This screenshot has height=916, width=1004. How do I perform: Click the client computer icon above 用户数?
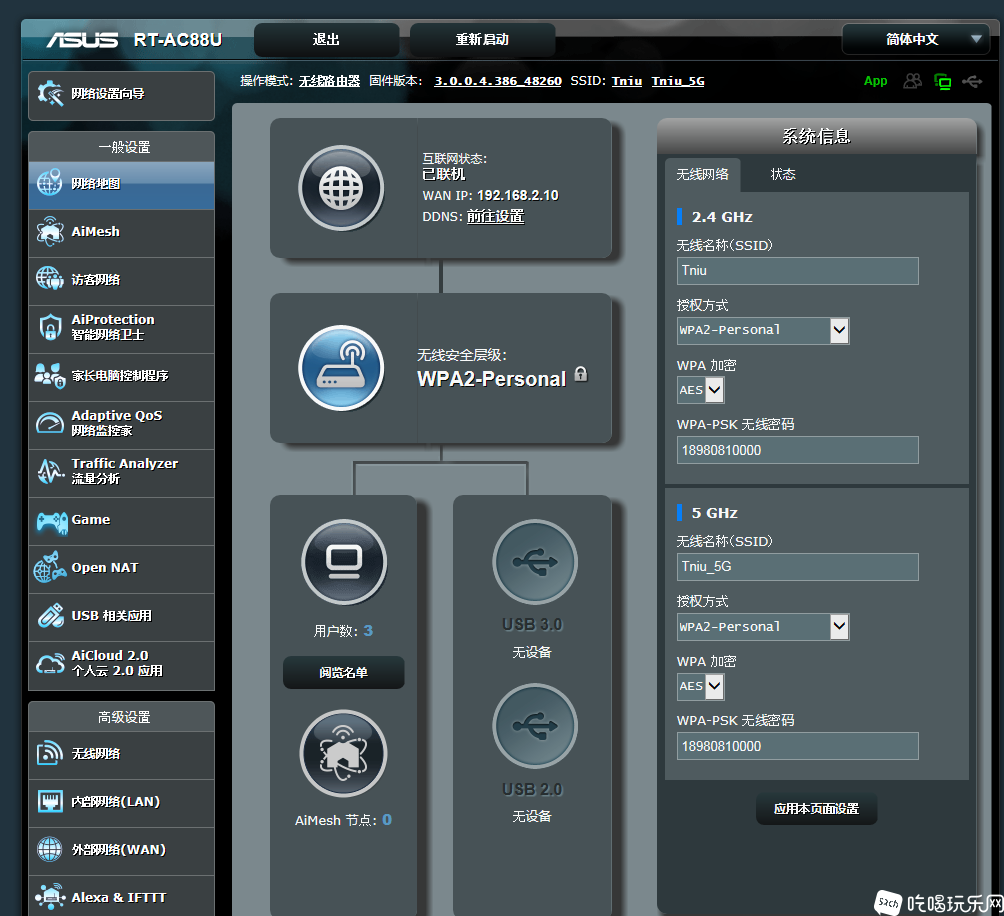point(344,562)
